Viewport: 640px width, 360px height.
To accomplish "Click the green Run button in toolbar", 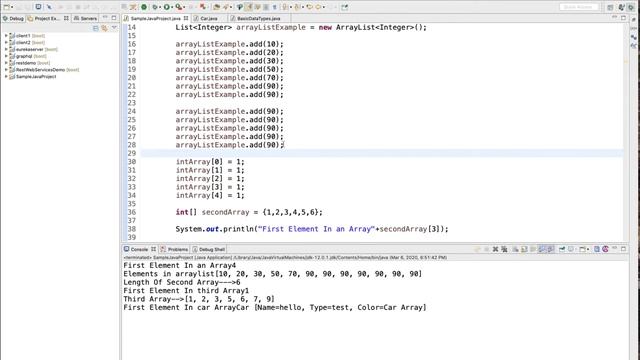I will [167, 7].
